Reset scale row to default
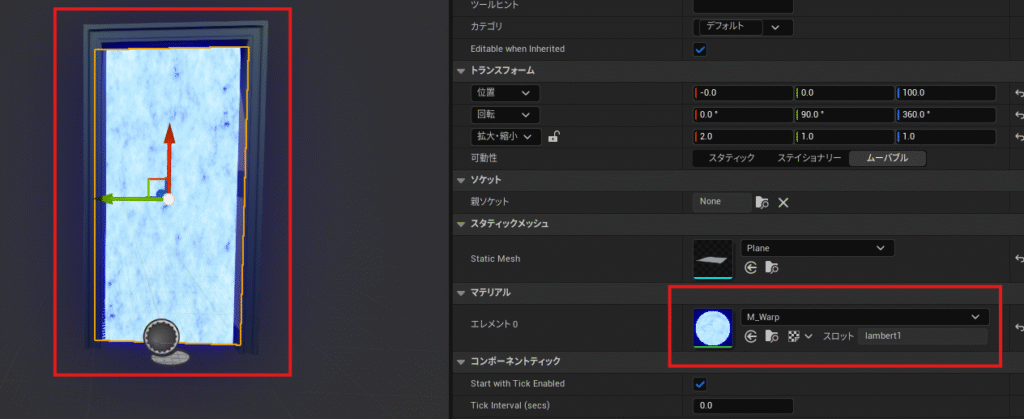The height and width of the screenshot is (419, 1024). point(1019,137)
